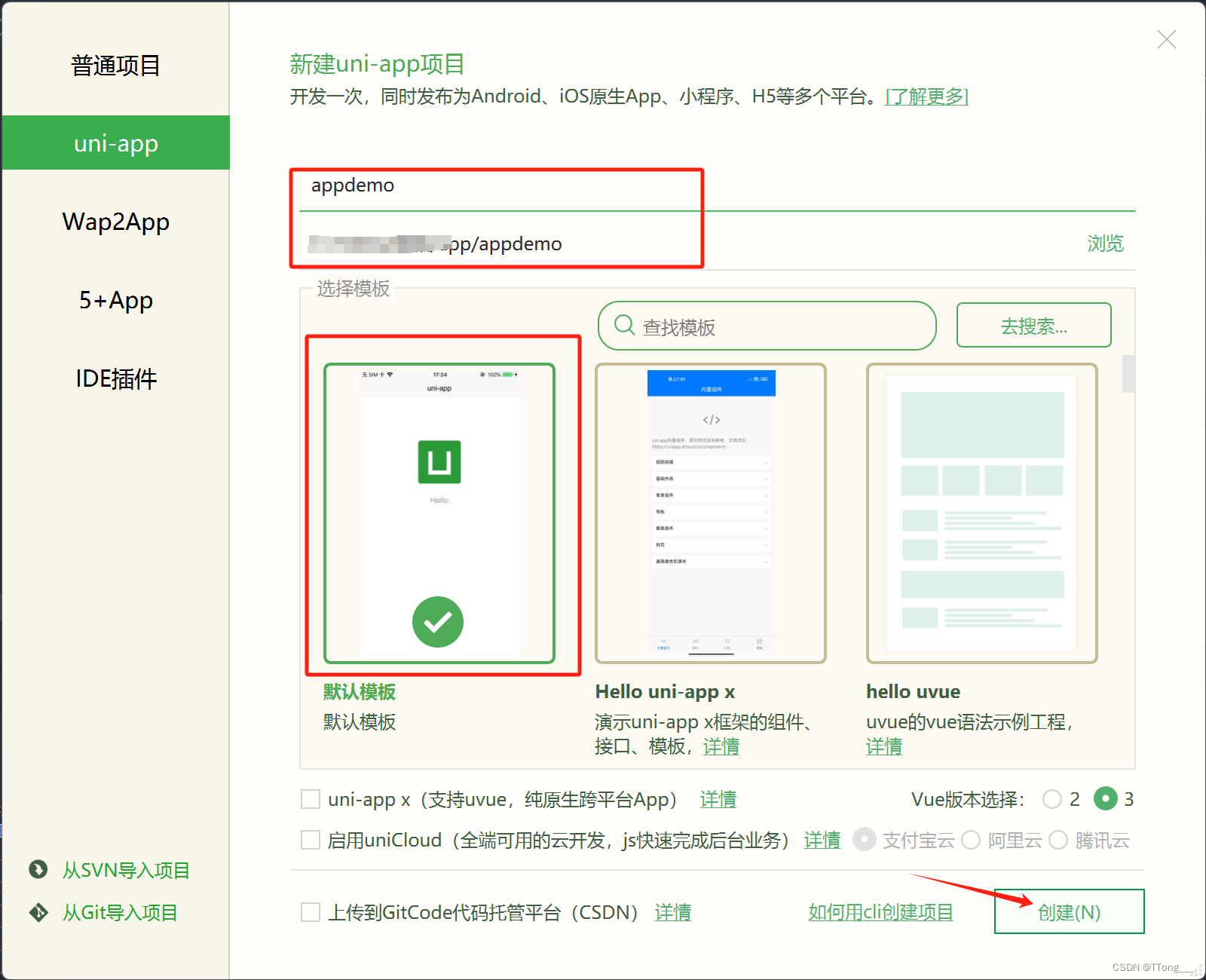This screenshot has height=980, width=1206.
Task: Open 详情 link for Hello uni-app x
Action: pyautogui.click(x=721, y=746)
